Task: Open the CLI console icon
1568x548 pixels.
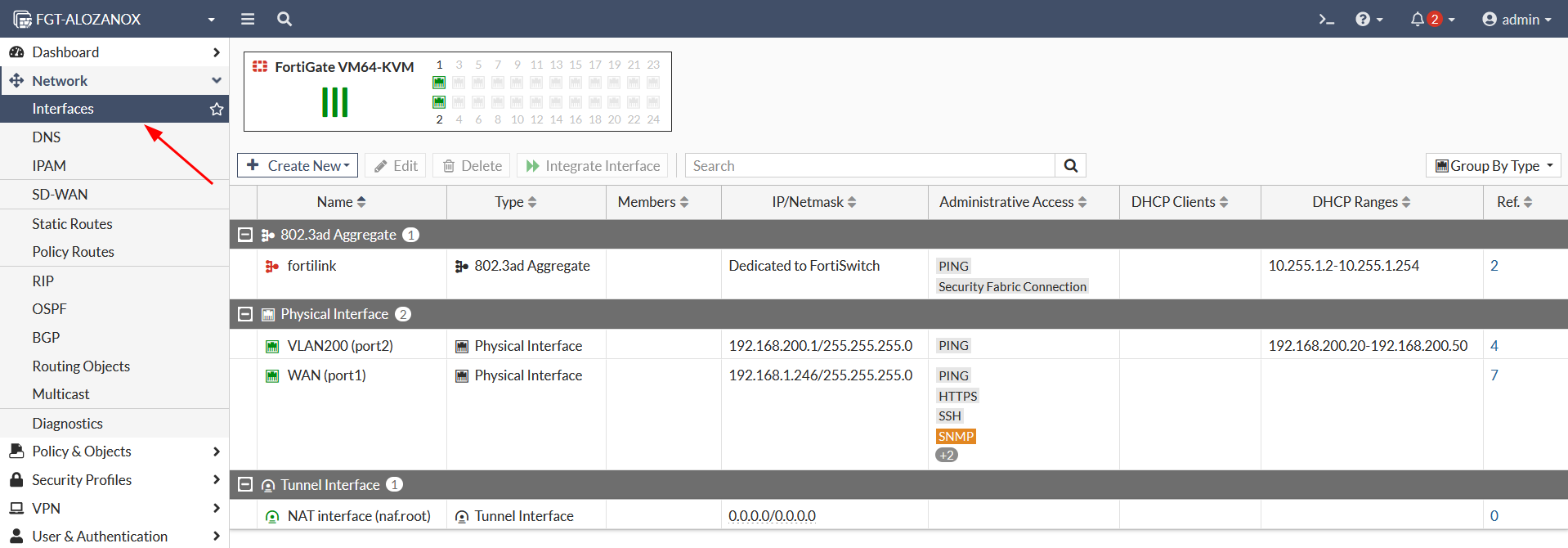Action: point(1326,19)
